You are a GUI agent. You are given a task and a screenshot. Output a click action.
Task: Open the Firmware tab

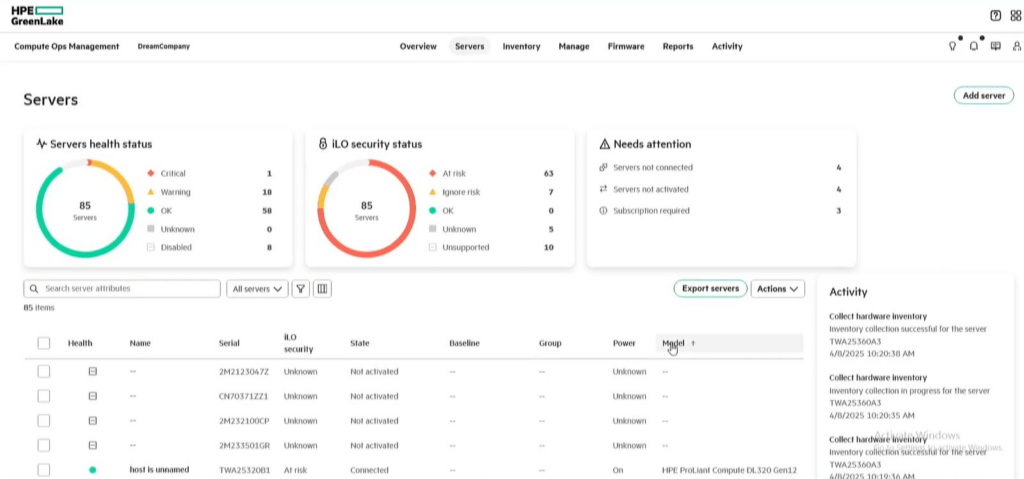[x=626, y=46]
